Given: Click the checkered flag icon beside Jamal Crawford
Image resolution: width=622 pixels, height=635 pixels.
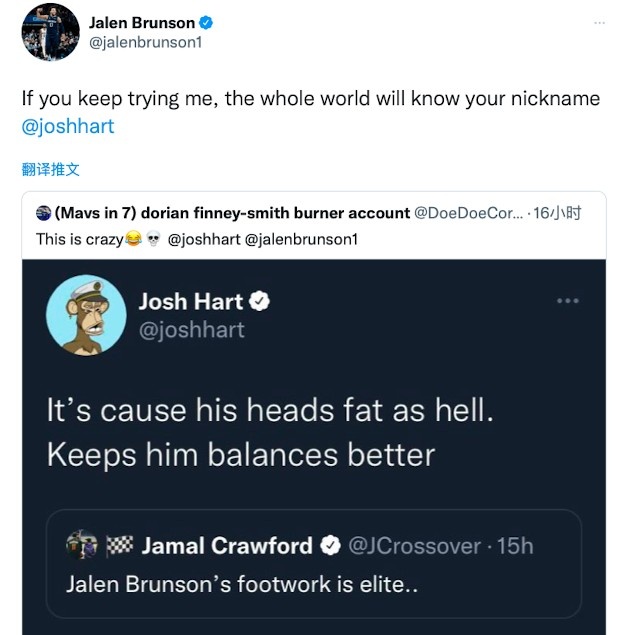Looking at the screenshot, I should coord(119,545).
